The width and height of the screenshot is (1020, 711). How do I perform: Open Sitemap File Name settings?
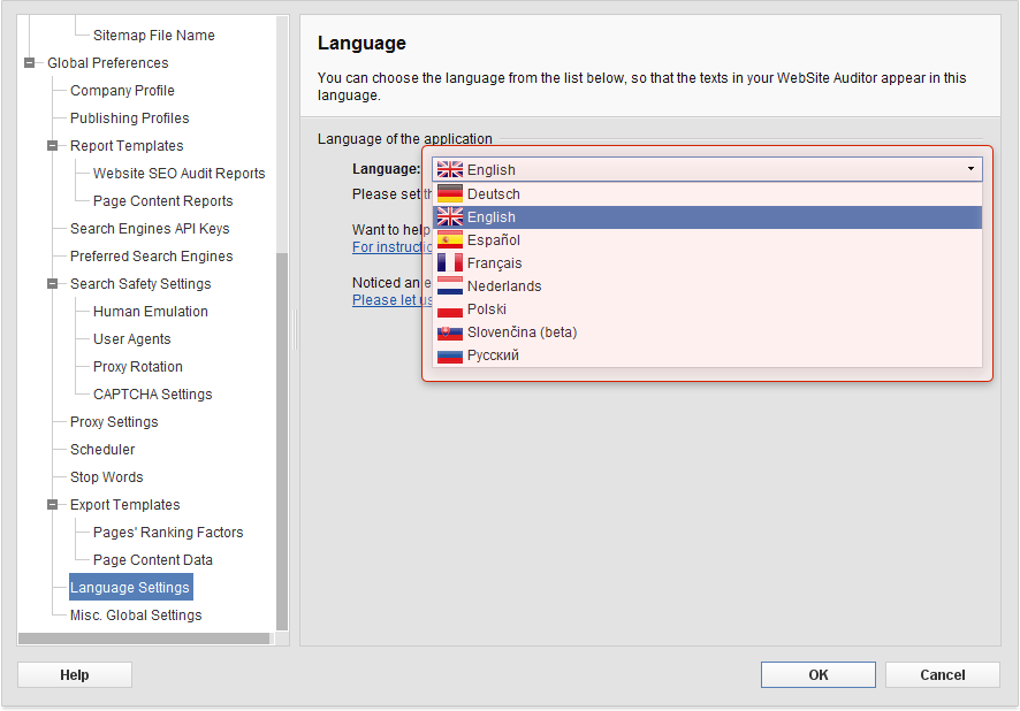[x=154, y=35]
